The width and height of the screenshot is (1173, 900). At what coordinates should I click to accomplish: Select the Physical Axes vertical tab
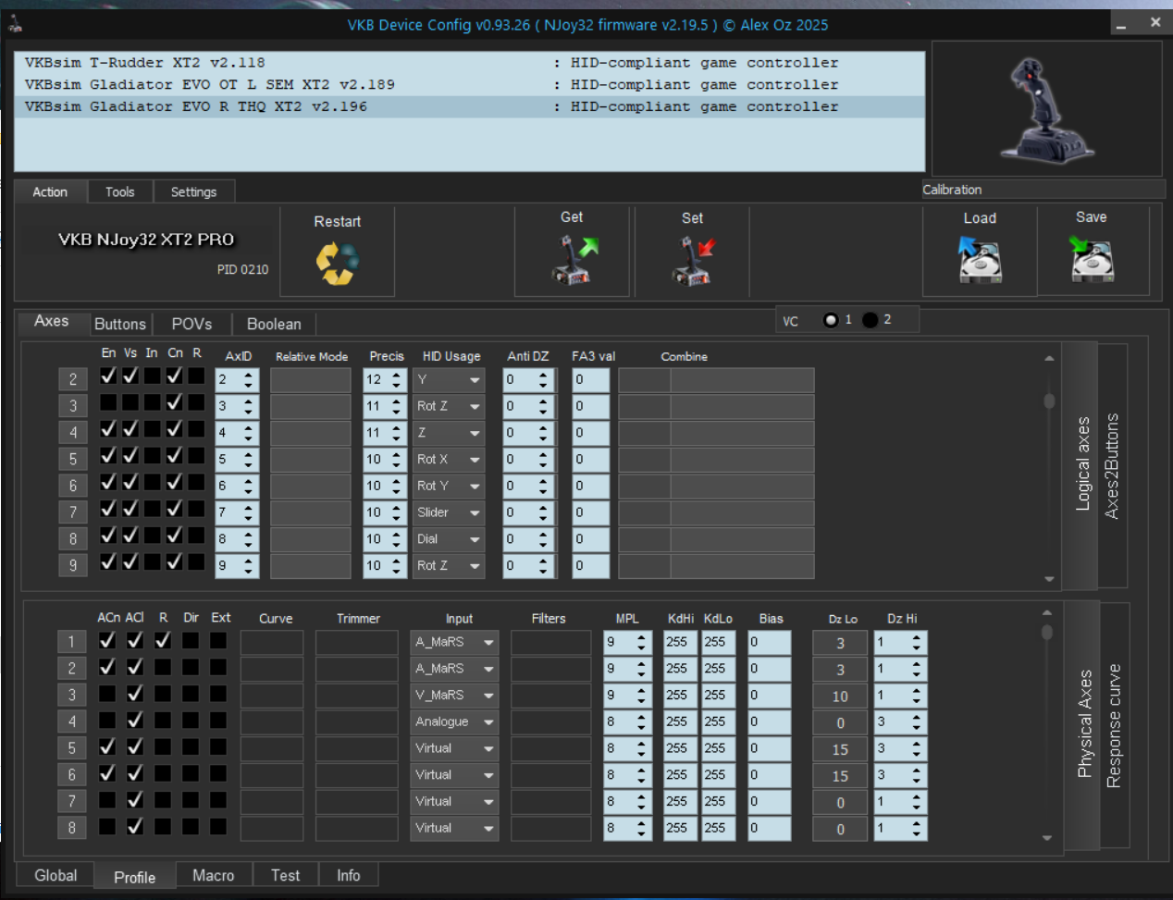tap(1084, 723)
